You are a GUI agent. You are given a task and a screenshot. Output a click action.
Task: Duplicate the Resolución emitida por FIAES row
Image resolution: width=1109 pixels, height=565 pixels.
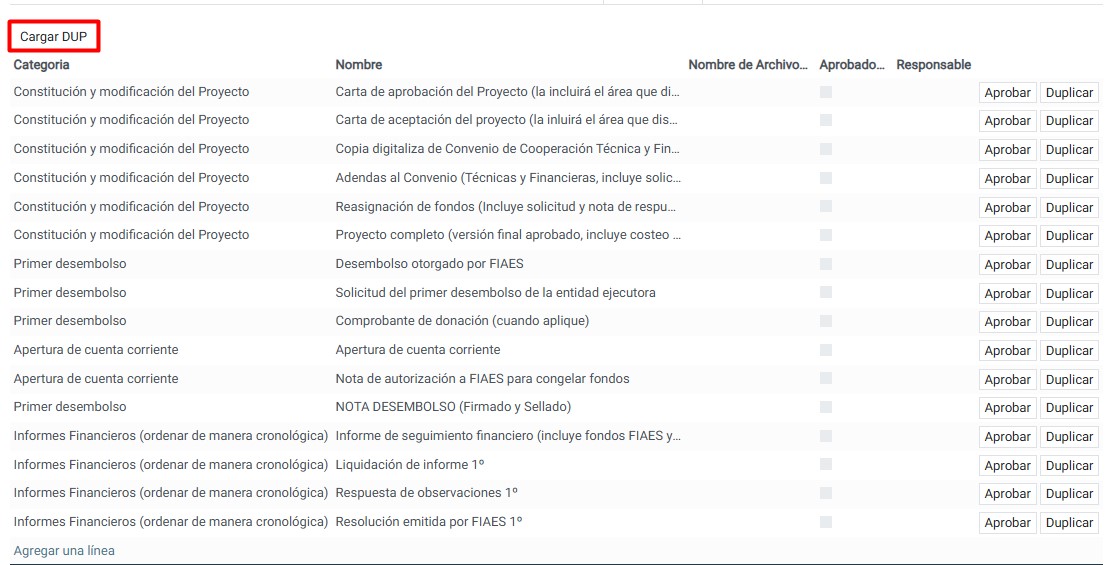point(1069,523)
